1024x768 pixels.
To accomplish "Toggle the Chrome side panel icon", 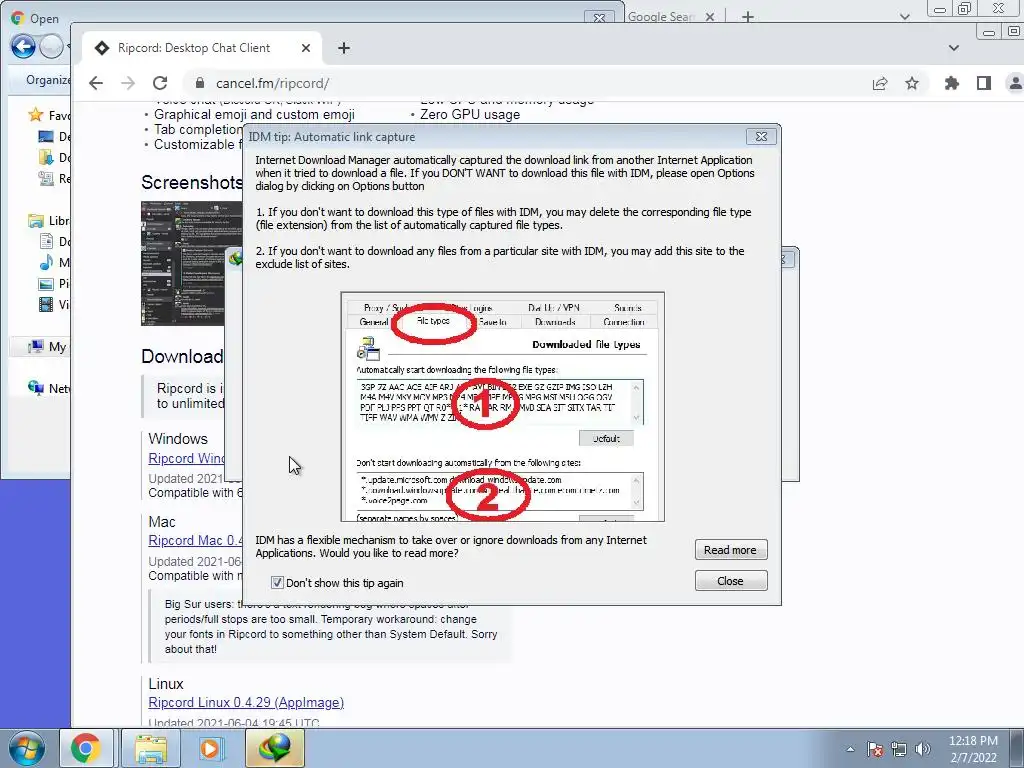I will click(x=984, y=83).
